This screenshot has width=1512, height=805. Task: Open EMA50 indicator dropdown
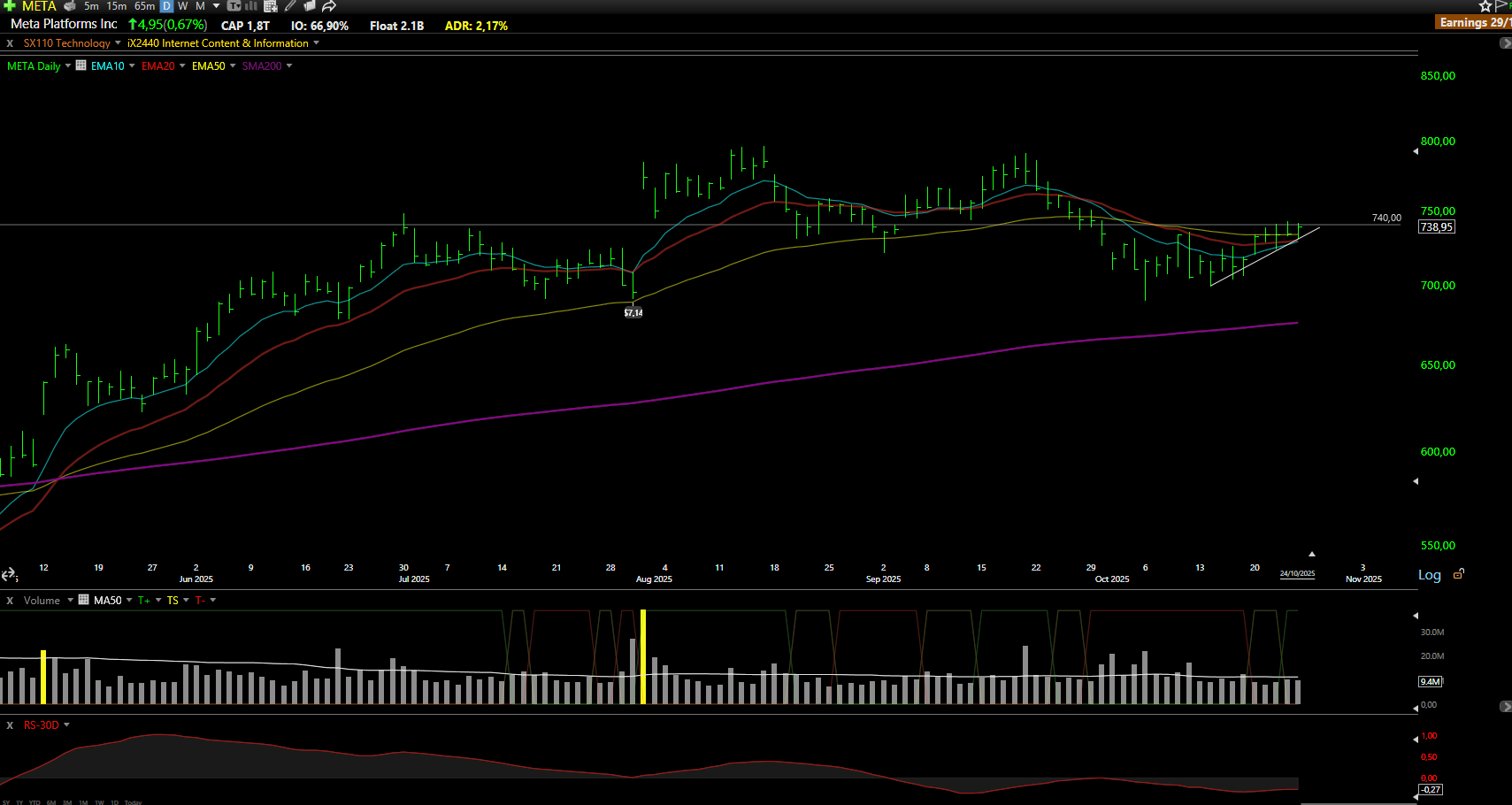tap(233, 65)
